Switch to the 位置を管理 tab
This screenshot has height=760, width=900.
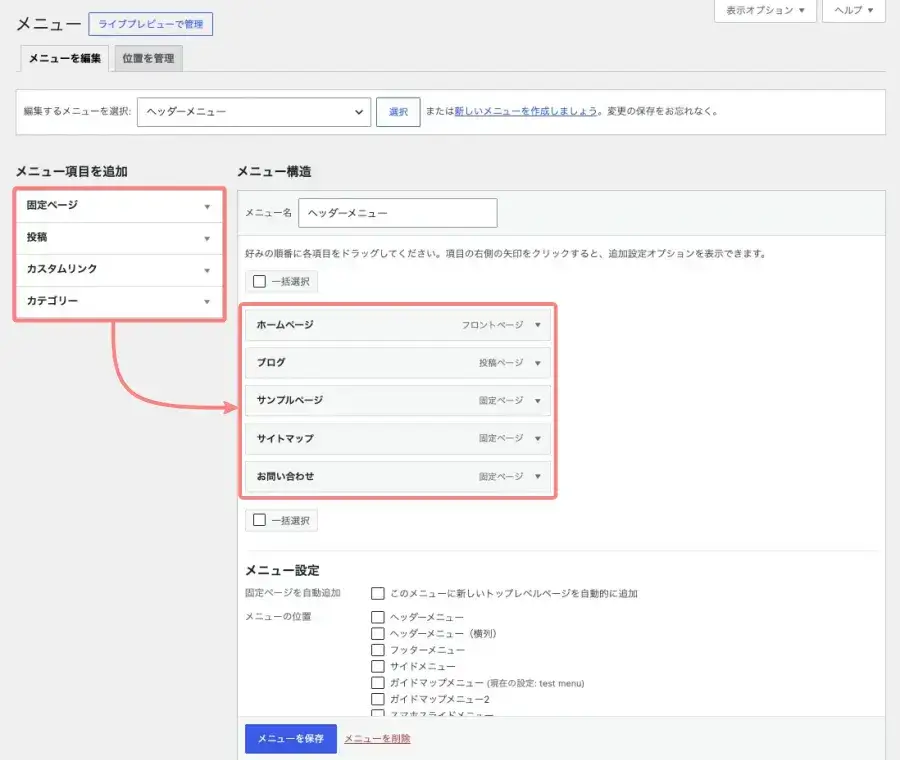click(x=148, y=59)
